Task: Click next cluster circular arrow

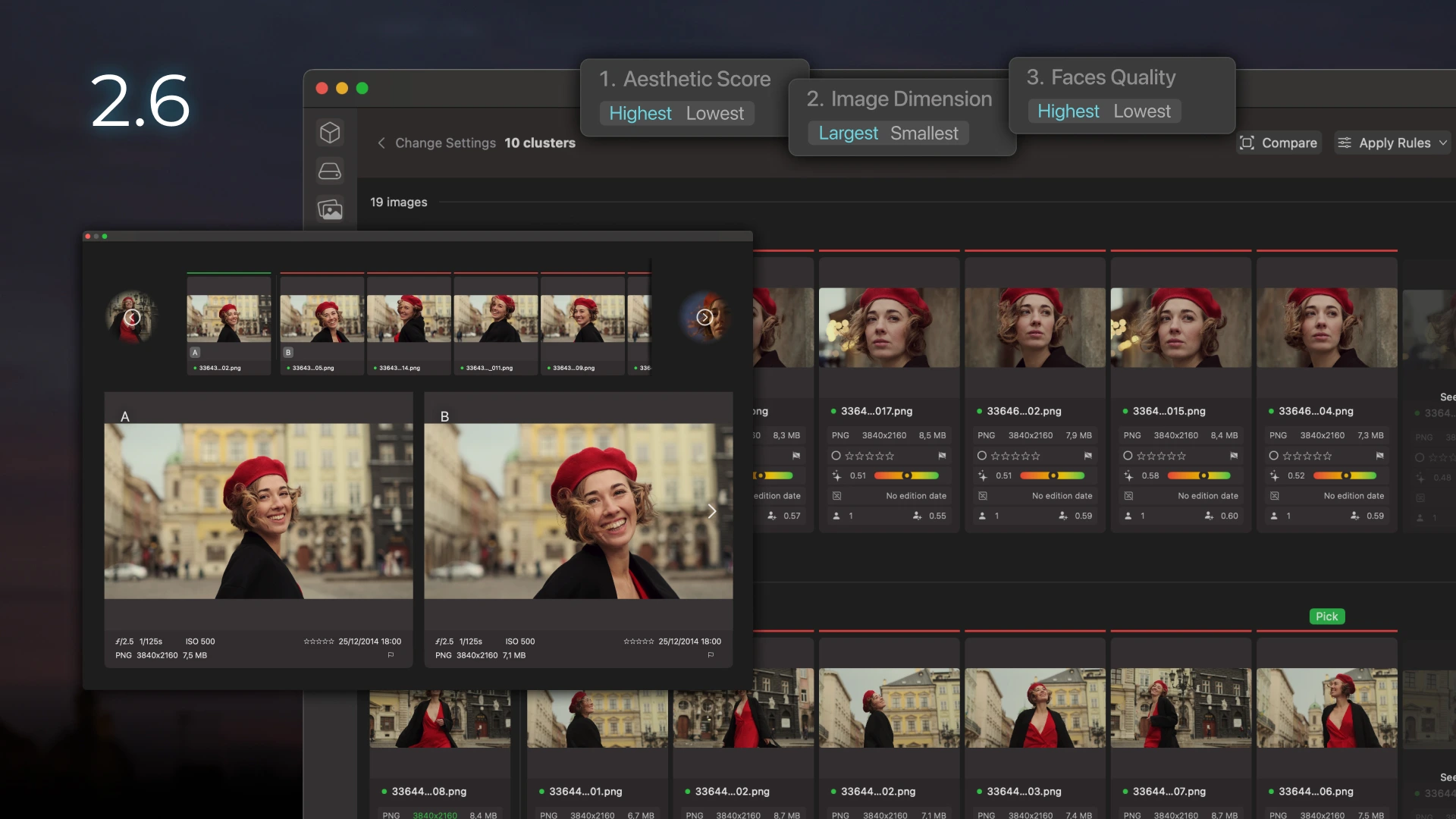Action: pyautogui.click(x=704, y=317)
